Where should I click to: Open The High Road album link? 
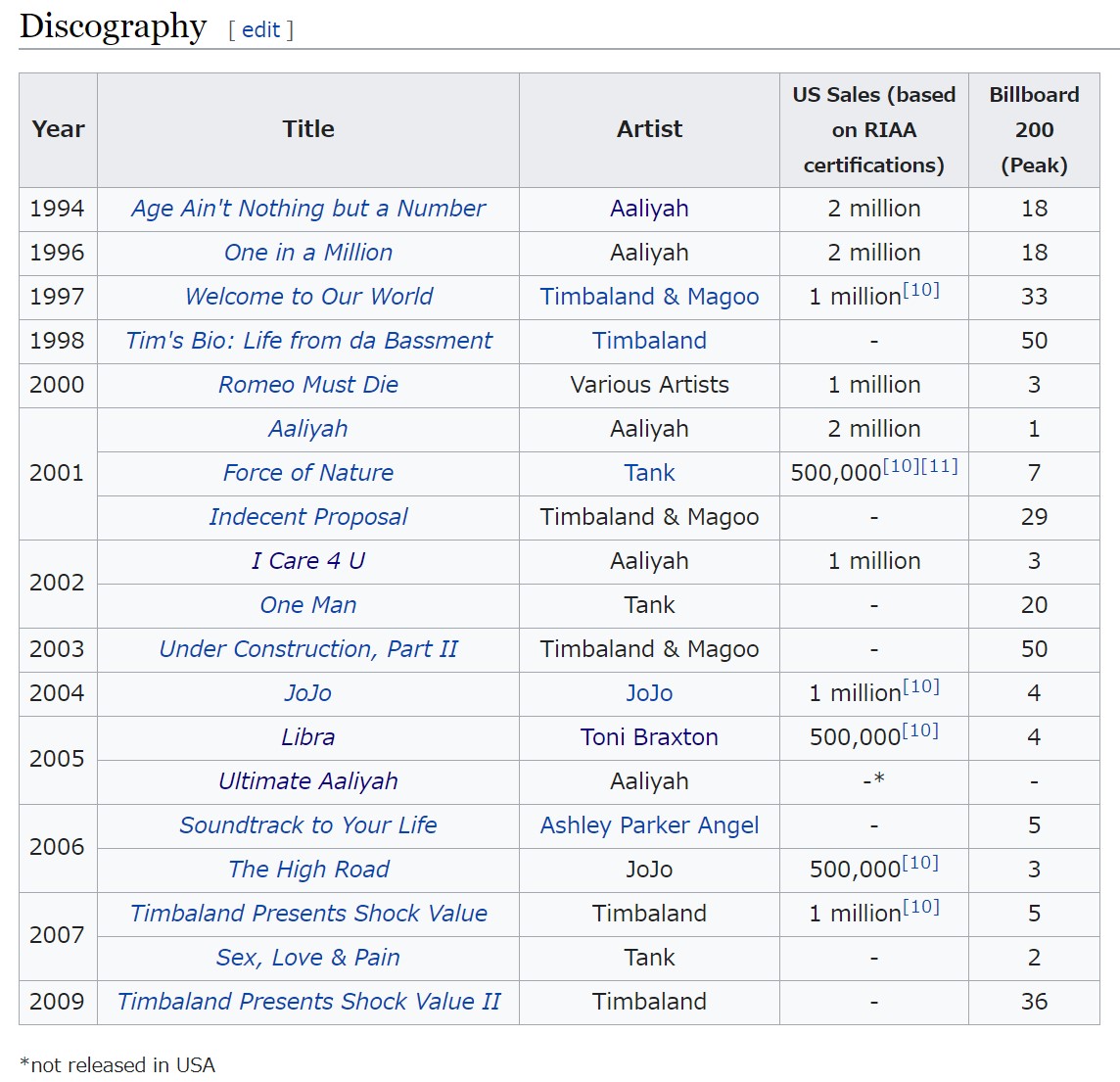tap(307, 870)
